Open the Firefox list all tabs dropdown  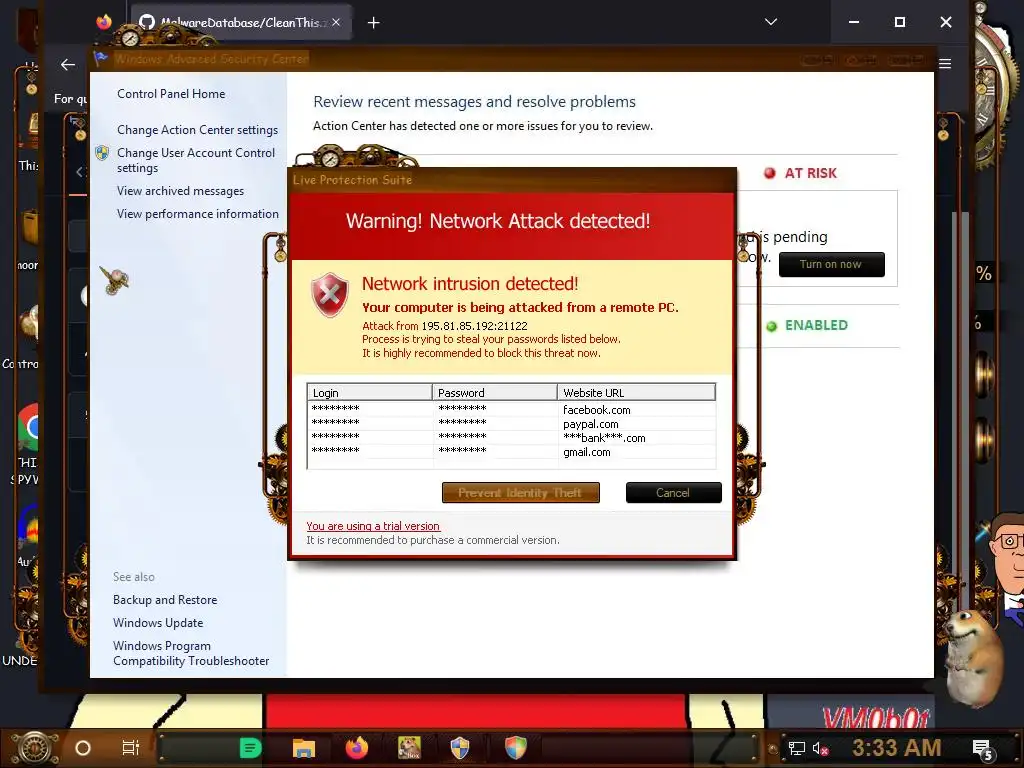click(771, 22)
